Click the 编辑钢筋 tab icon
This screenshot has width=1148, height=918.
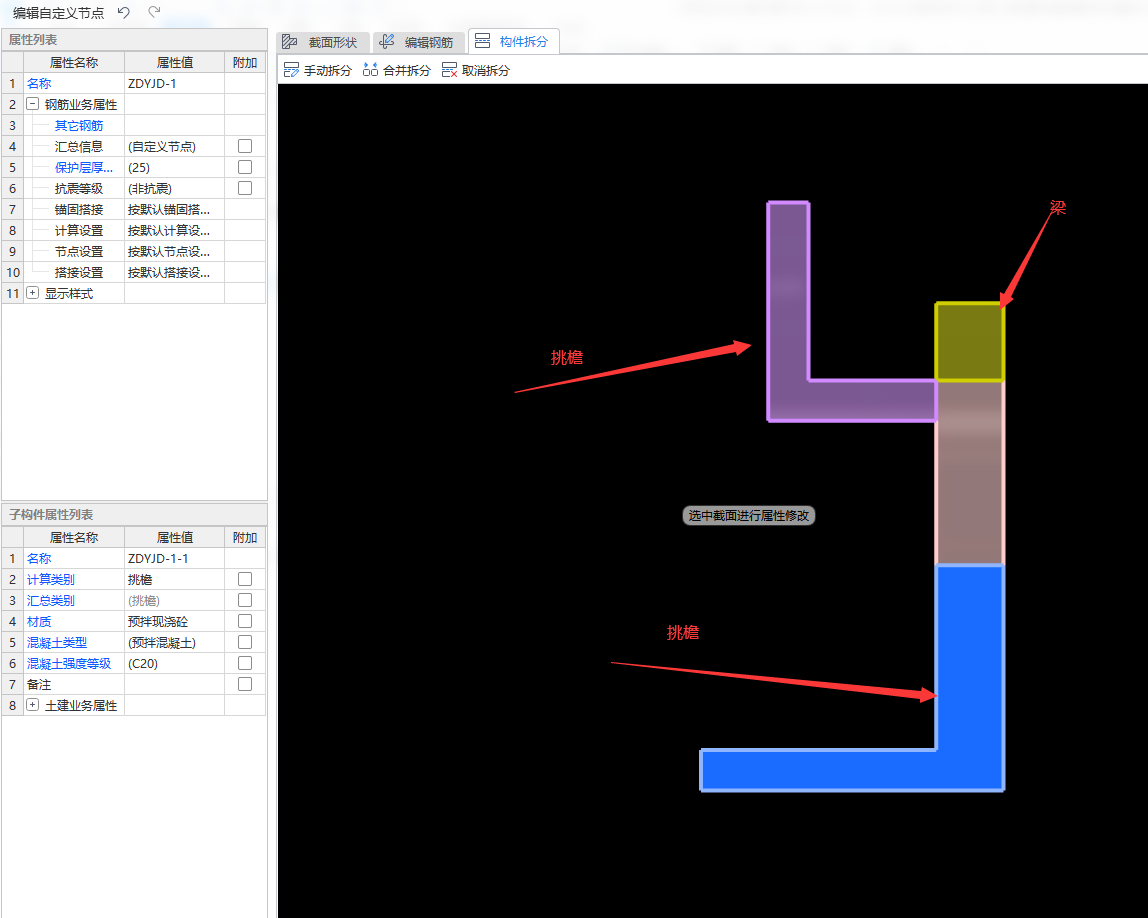pyautogui.click(x=387, y=42)
